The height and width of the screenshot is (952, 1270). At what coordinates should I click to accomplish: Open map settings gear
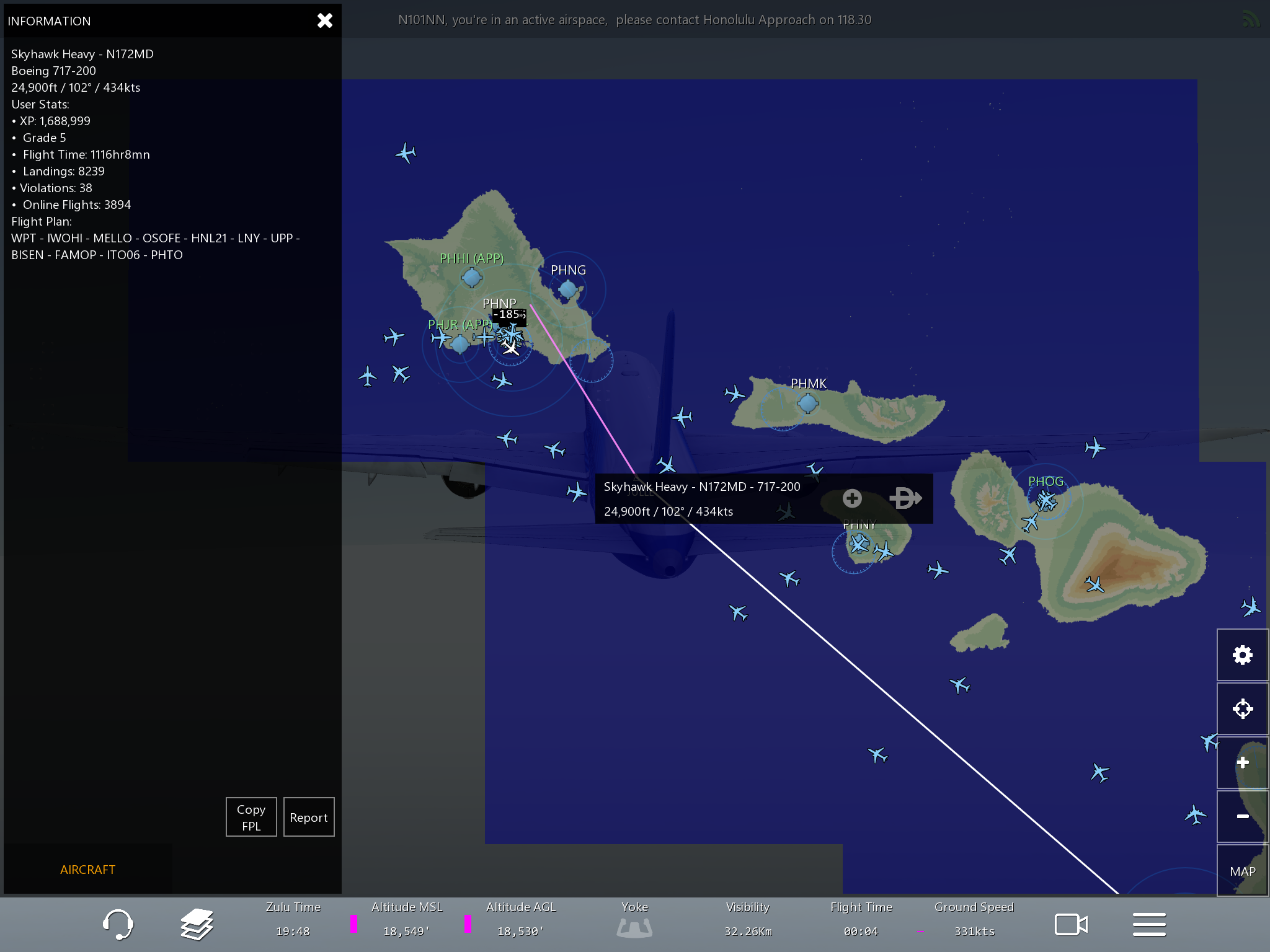click(x=1242, y=655)
